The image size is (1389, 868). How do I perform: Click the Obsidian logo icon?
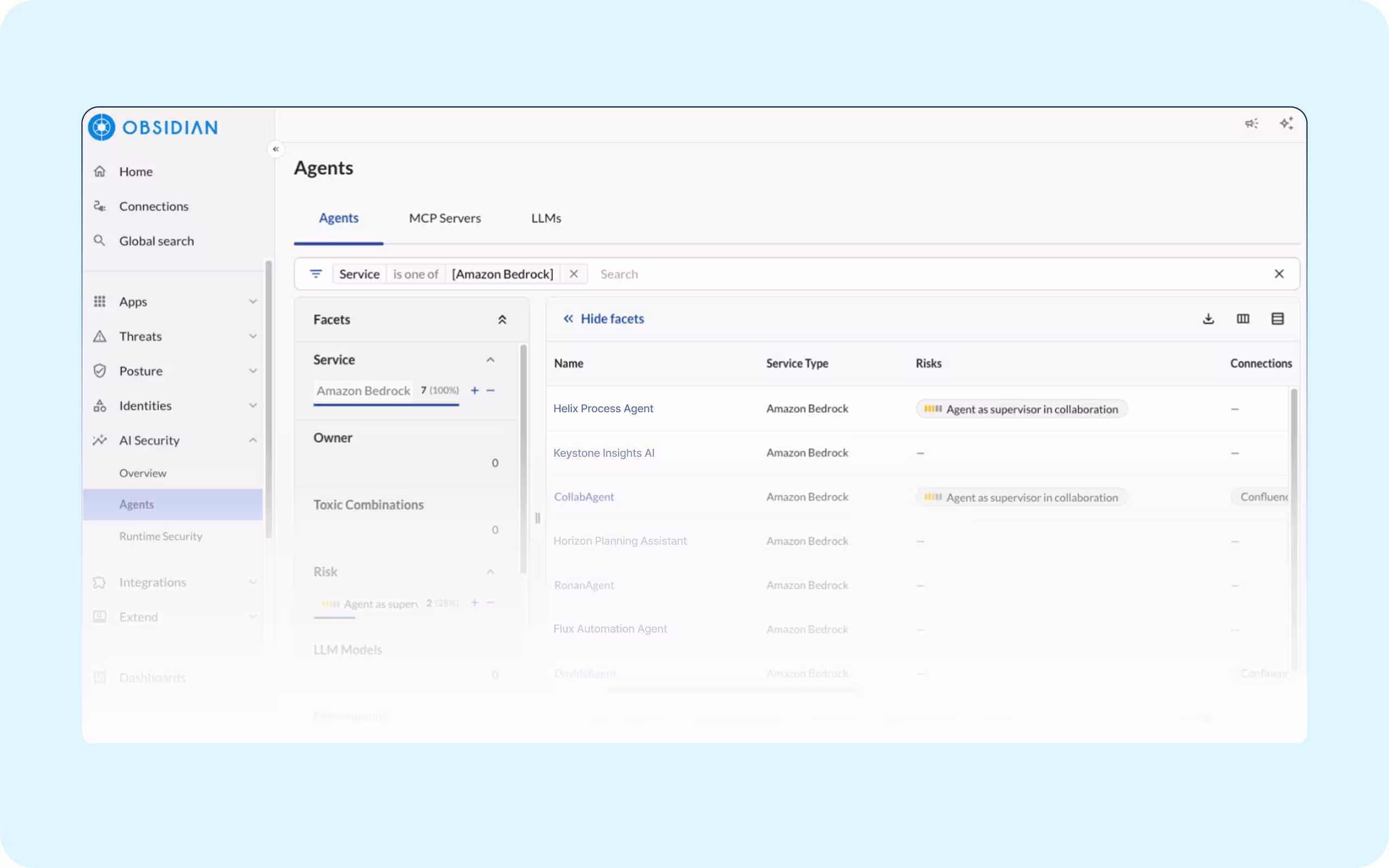click(101, 127)
